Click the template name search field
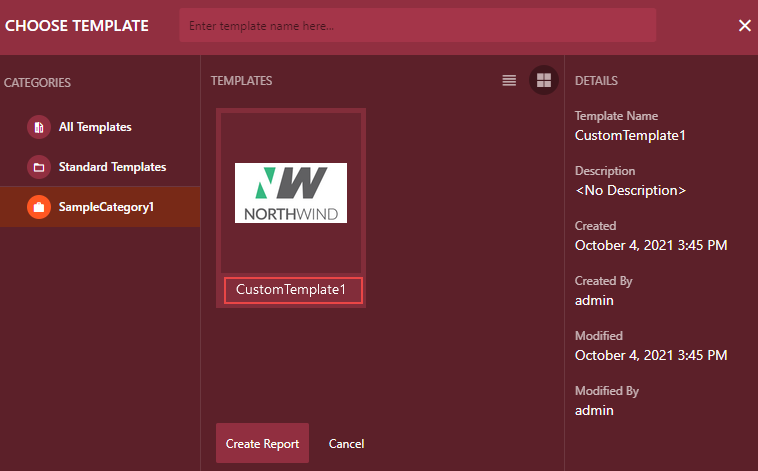Screen dimensions: 758x471 coord(418,26)
